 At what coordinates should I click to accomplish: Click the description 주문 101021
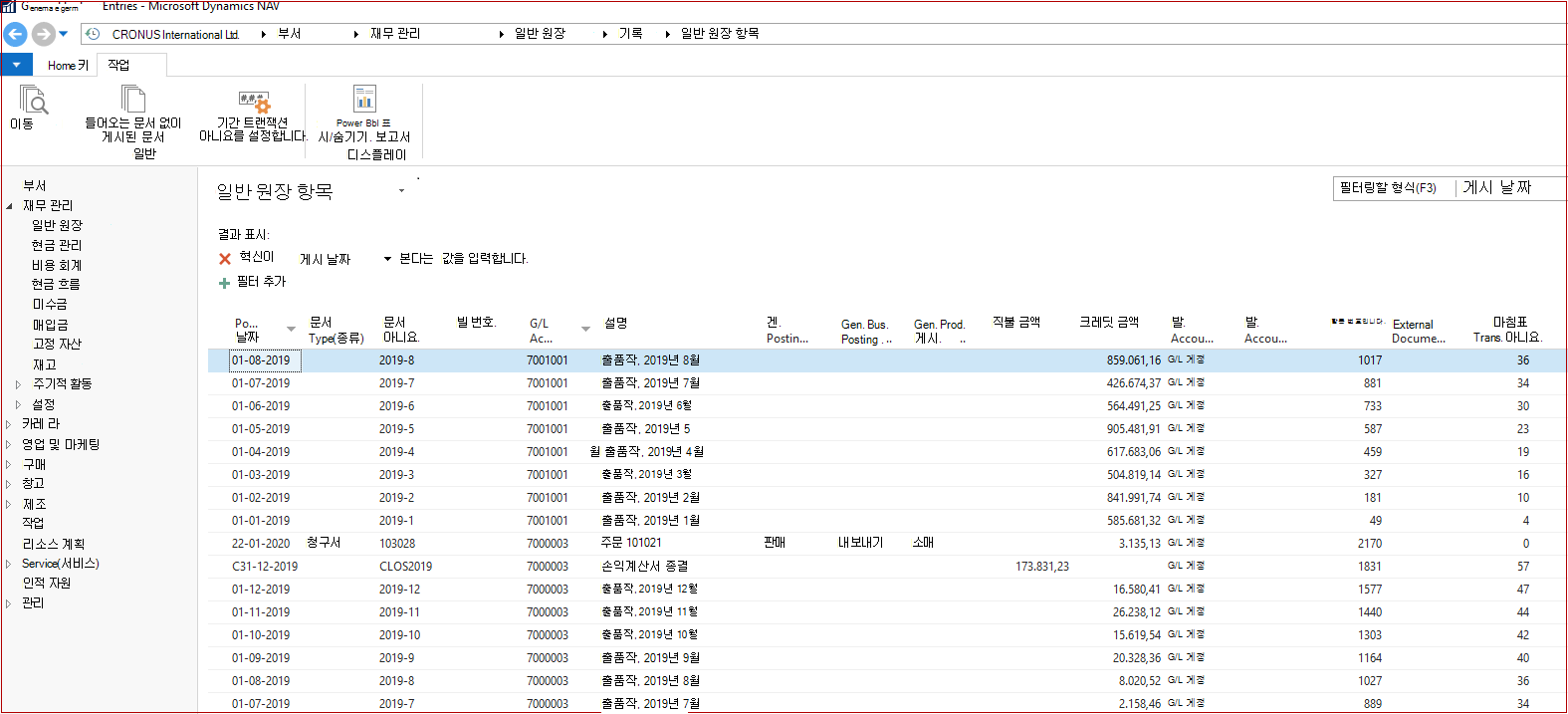coord(631,543)
